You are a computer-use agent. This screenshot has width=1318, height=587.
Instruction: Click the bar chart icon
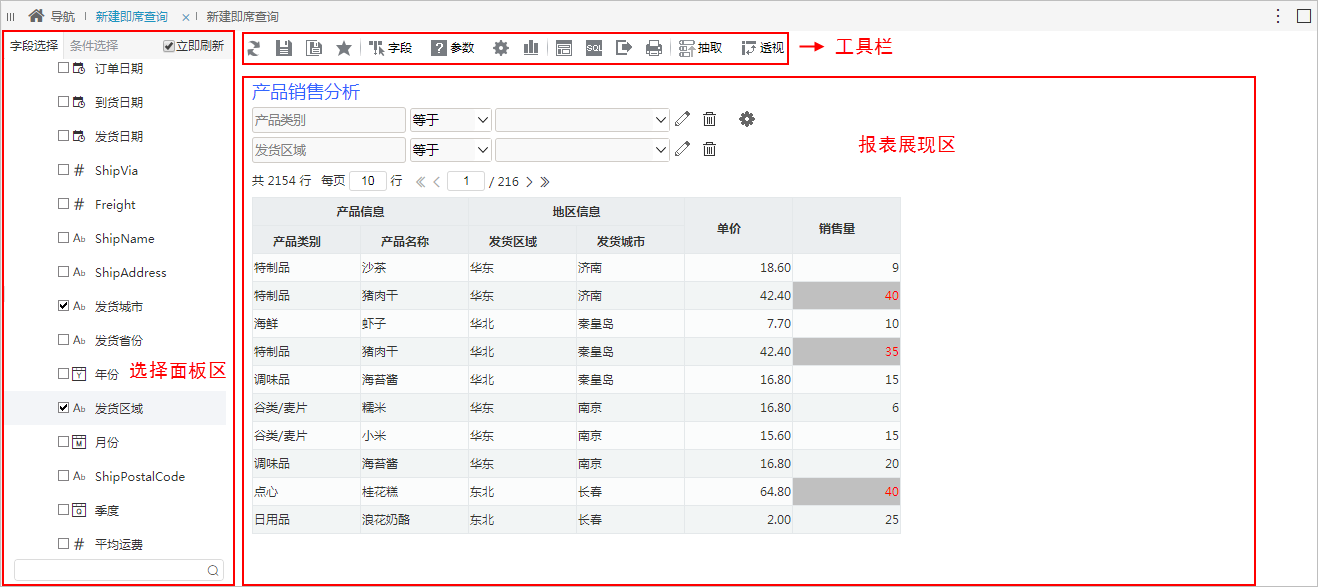(531, 47)
